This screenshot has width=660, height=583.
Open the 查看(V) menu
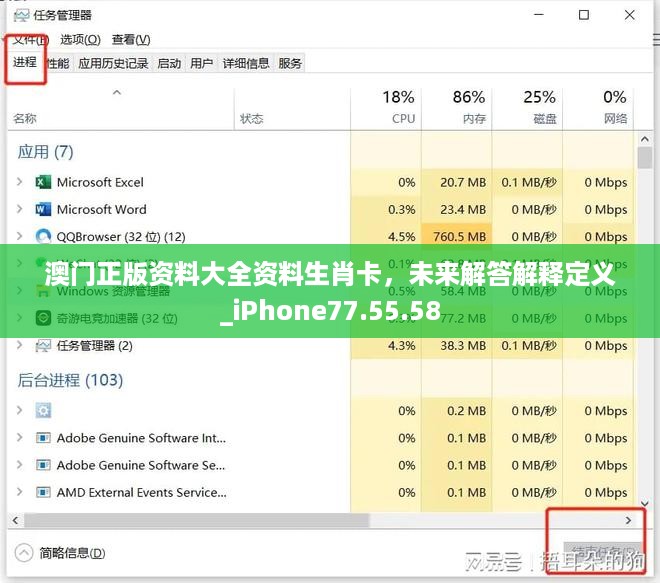(131, 40)
